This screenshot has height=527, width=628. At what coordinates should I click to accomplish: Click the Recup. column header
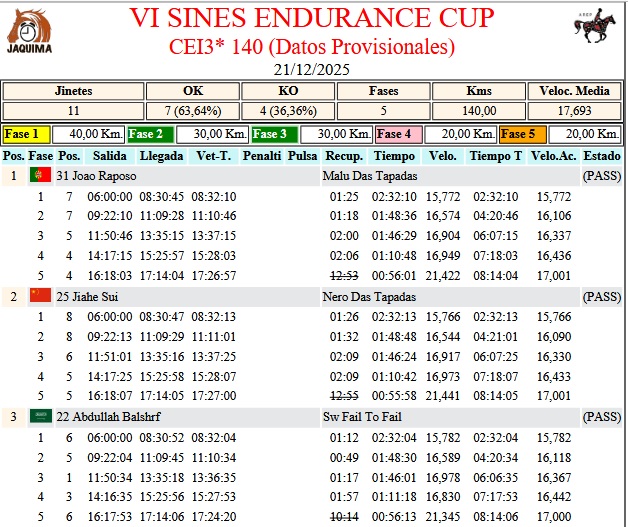pyautogui.click(x=344, y=156)
